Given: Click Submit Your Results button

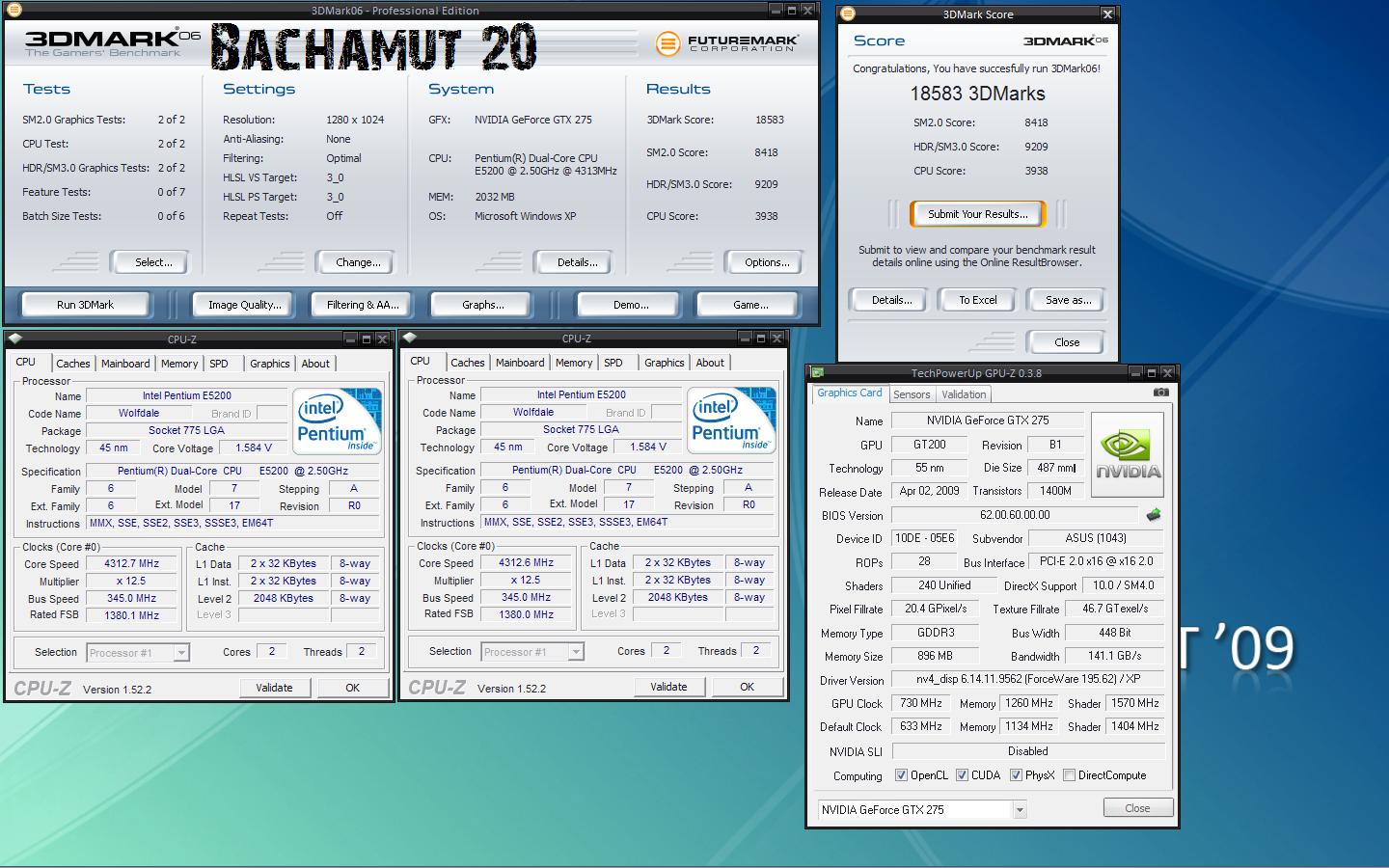Looking at the screenshot, I should (x=978, y=214).
